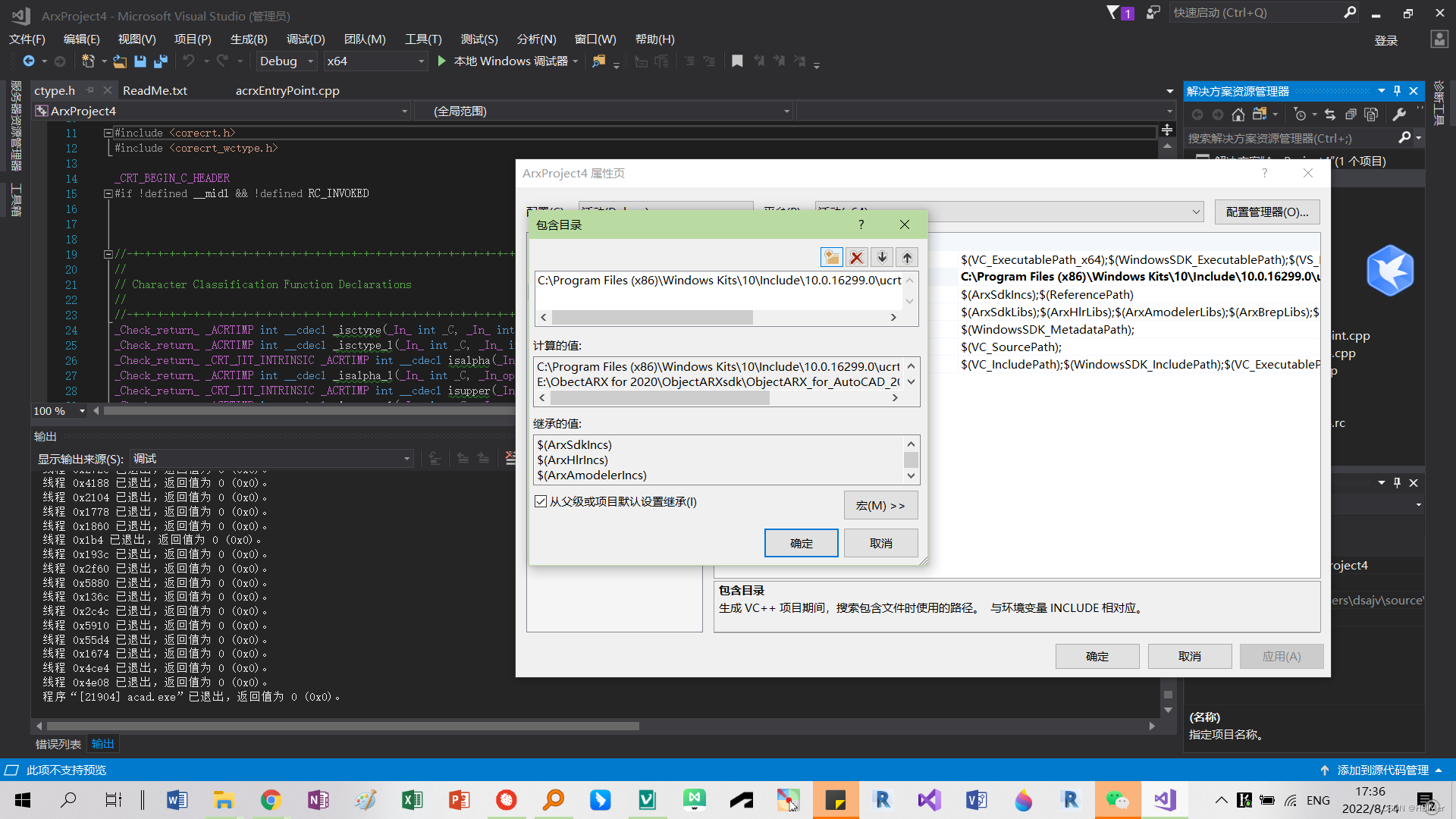Click Save All toolbar icon
Viewport: 1456px width, 819px height.
(x=160, y=61)
